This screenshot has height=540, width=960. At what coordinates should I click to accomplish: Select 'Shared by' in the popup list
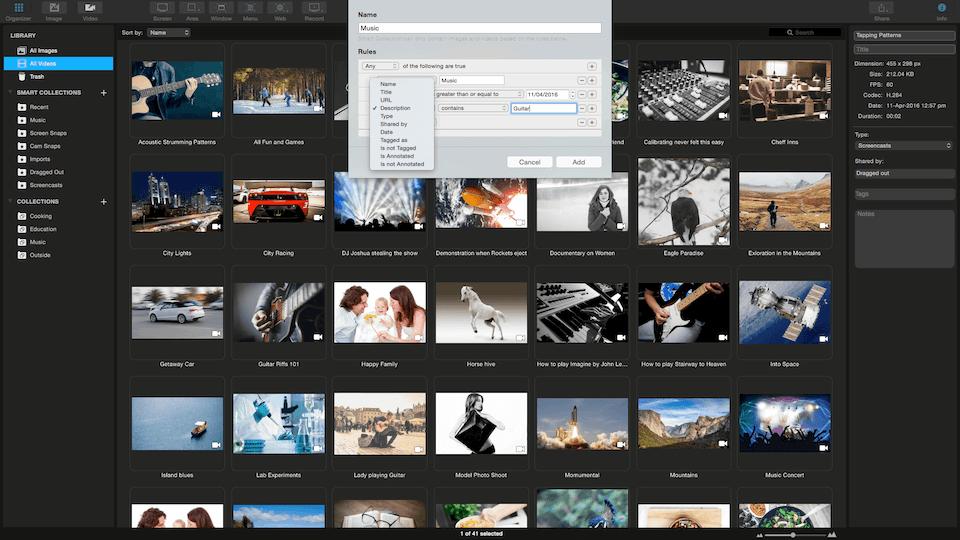(x=394, y=124)
